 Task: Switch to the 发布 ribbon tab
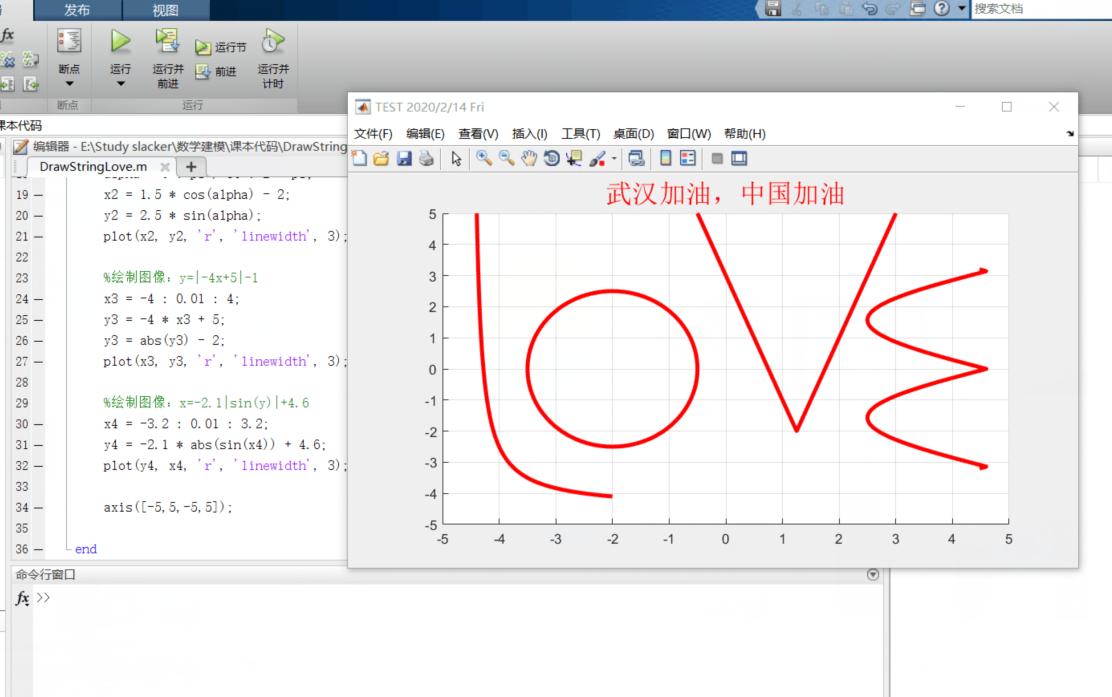click(x=77, y=10)
